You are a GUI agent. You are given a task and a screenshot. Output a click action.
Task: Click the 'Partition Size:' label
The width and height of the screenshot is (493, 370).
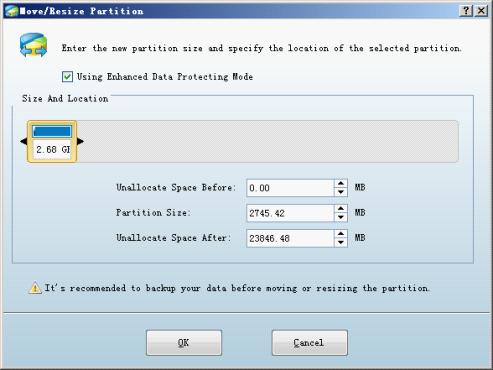[x=153, y=213]
